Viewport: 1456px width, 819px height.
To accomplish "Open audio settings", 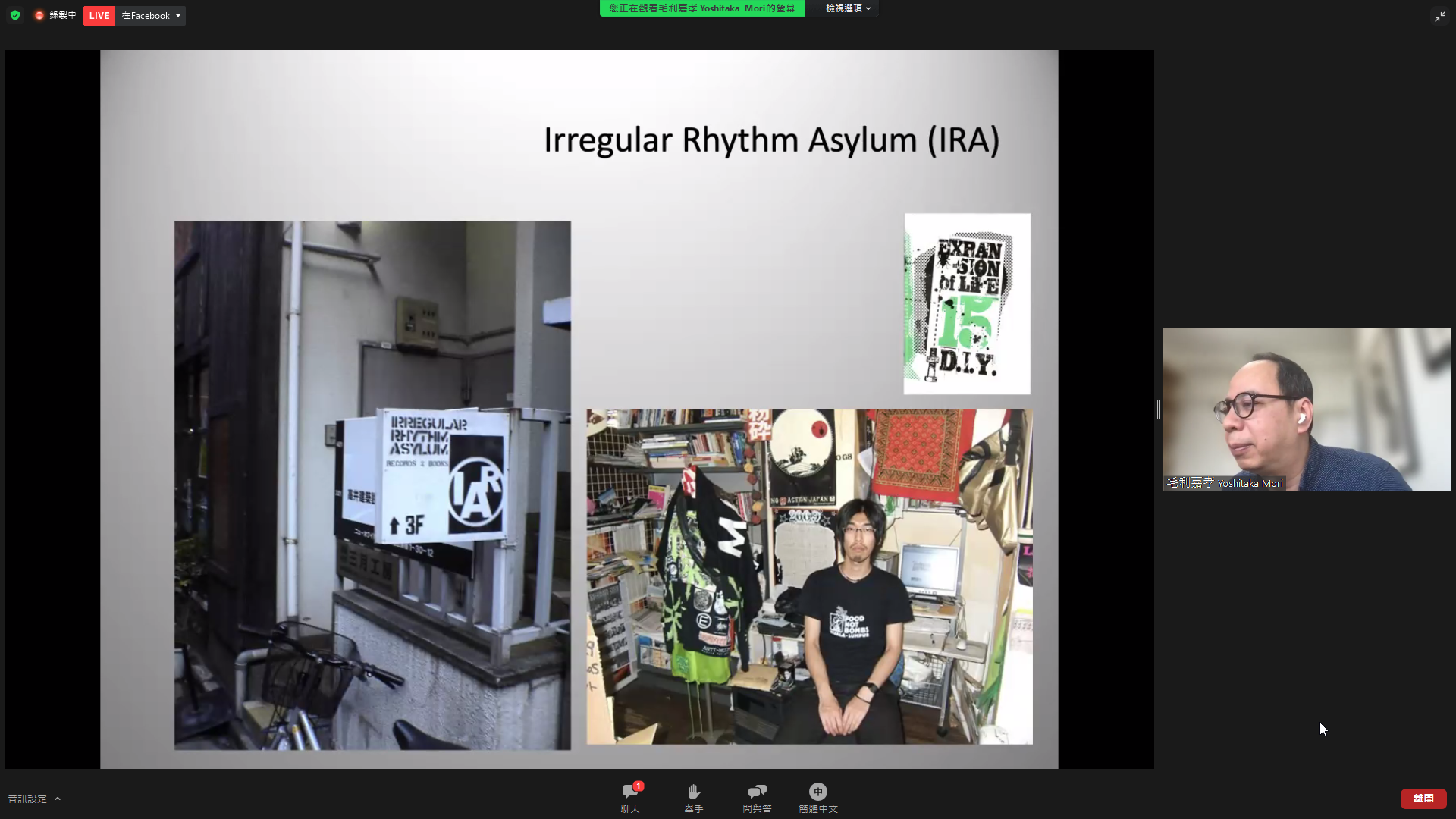I will pyautogui.click(x=27, y=799).
